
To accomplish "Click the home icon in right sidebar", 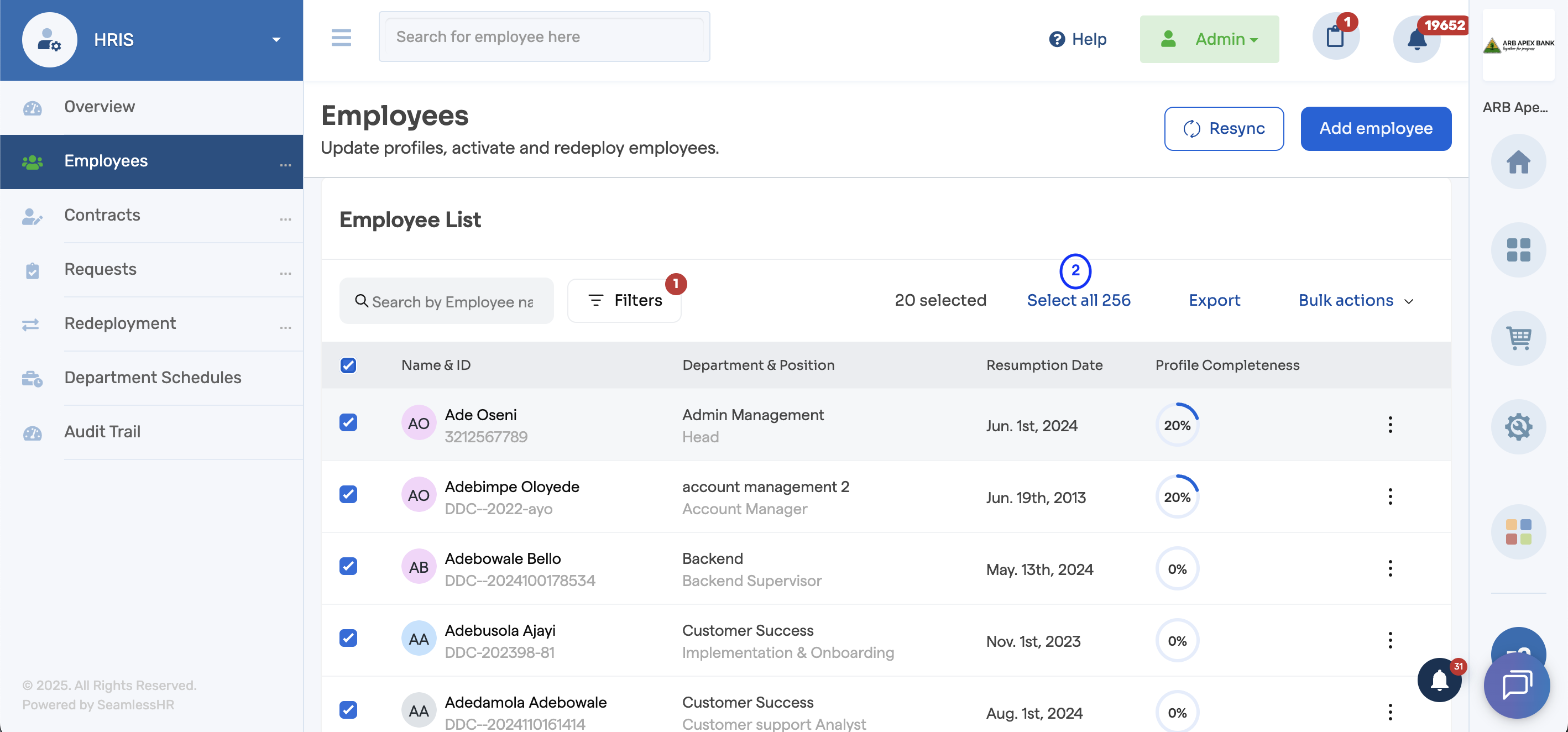I will (1518, 162).
